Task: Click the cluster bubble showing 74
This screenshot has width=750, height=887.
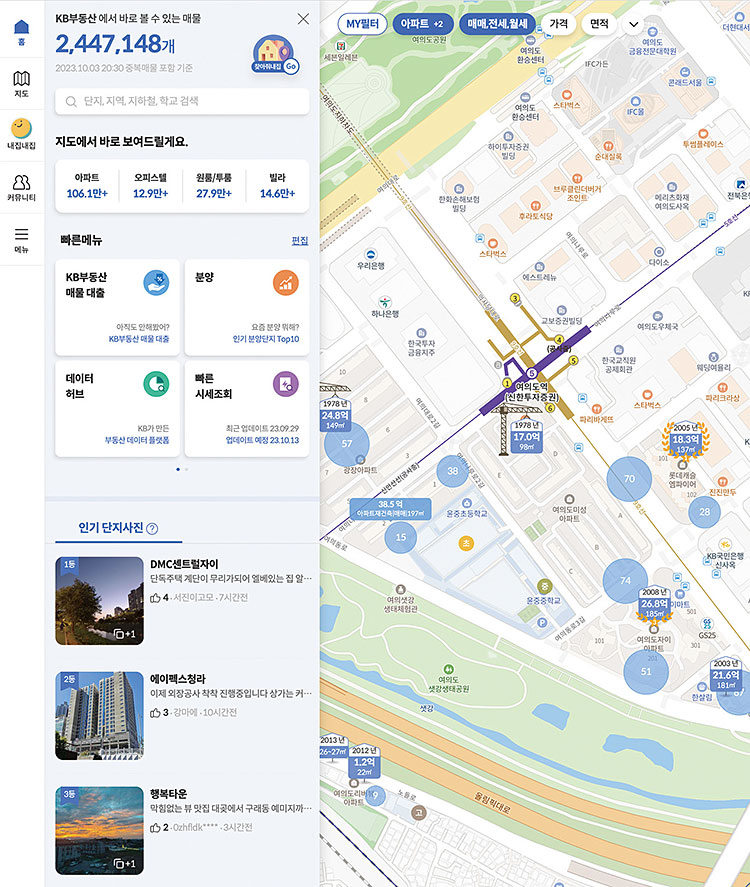Action: click(x=625, y=580)
